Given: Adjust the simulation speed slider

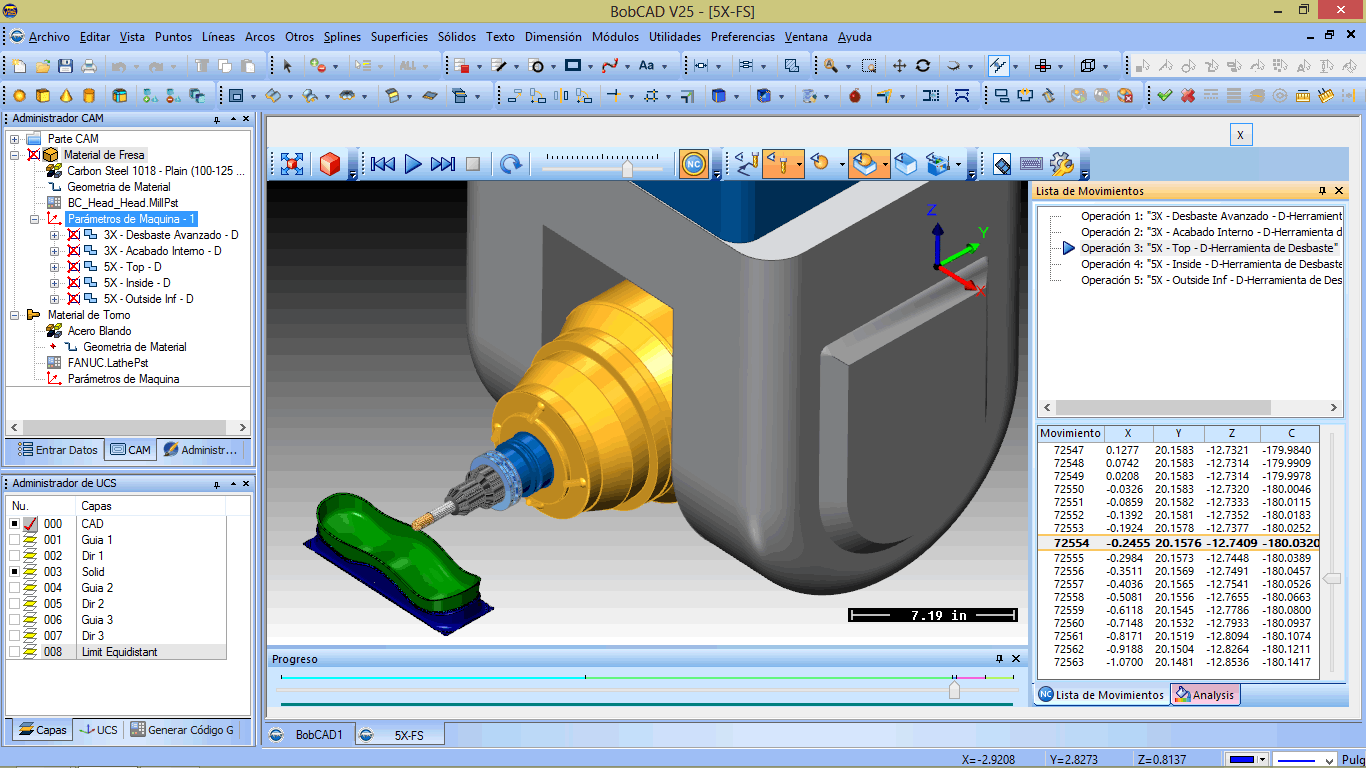Looking at the screenshot, I should click(627, 169).
